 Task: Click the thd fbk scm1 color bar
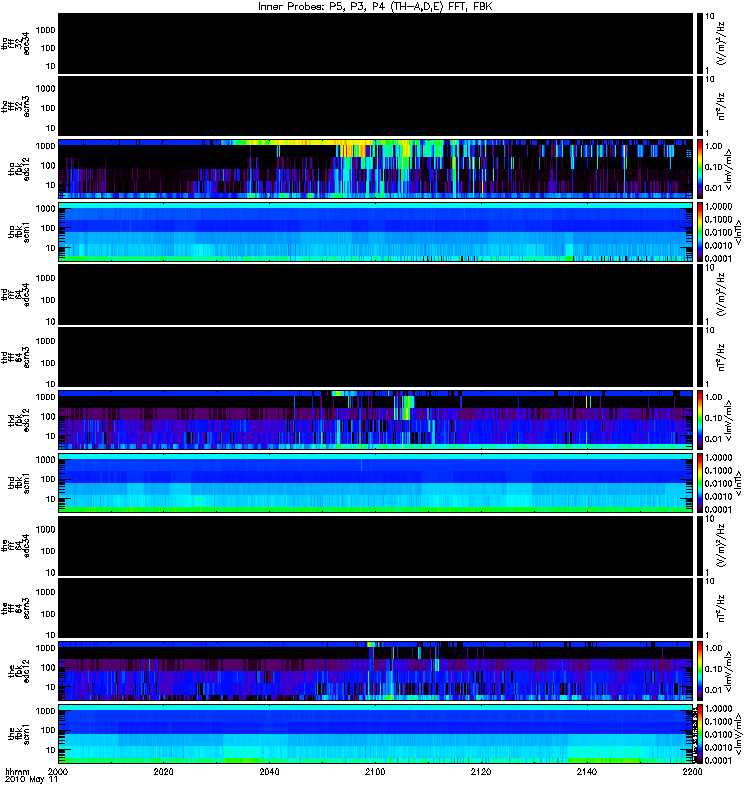[x=699, y=483]
